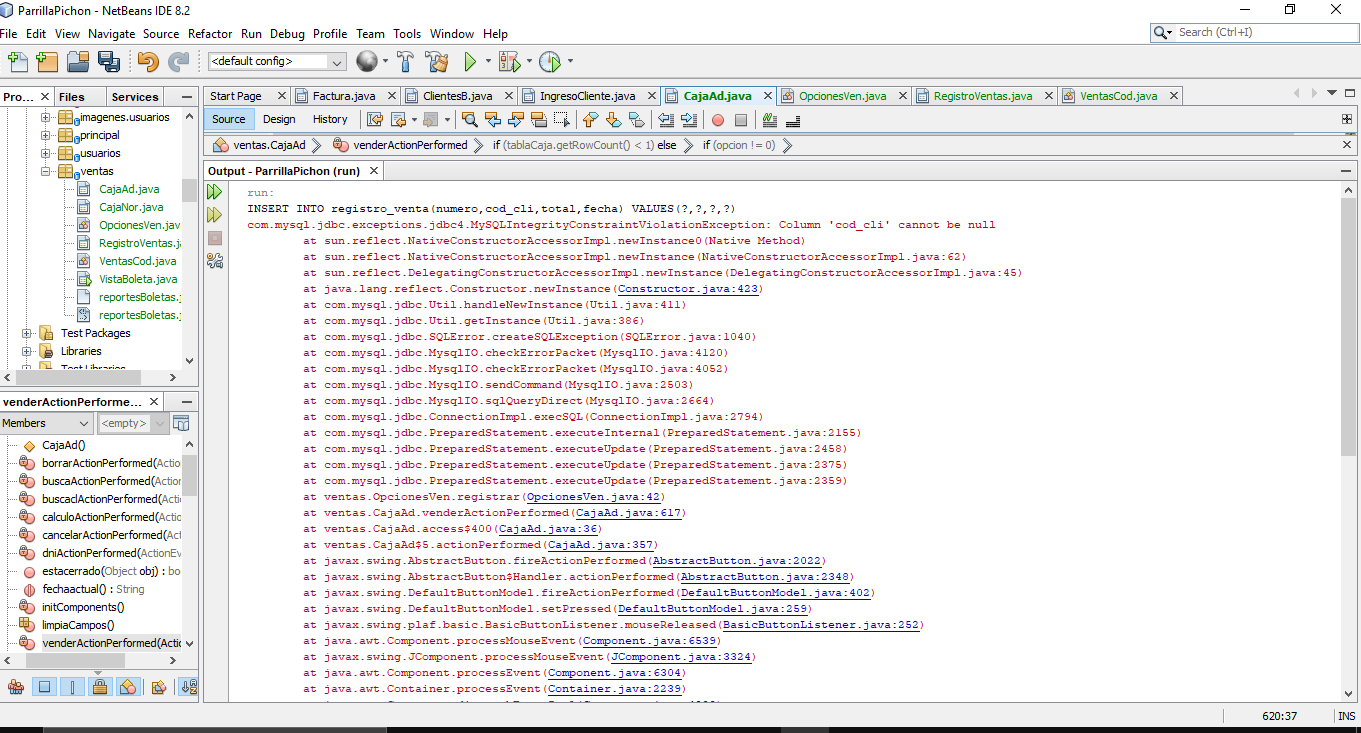The image size is (1361, 733).
Task: Expand the usuarios package node
Action: pos(45,153)
